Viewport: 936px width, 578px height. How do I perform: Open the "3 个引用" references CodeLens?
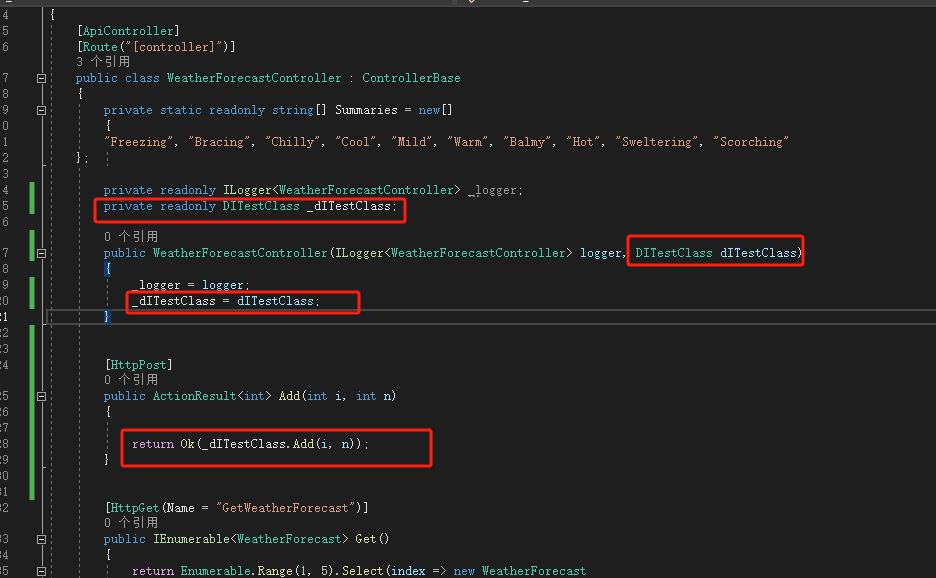pyautogui.click(x=103, y=62)
